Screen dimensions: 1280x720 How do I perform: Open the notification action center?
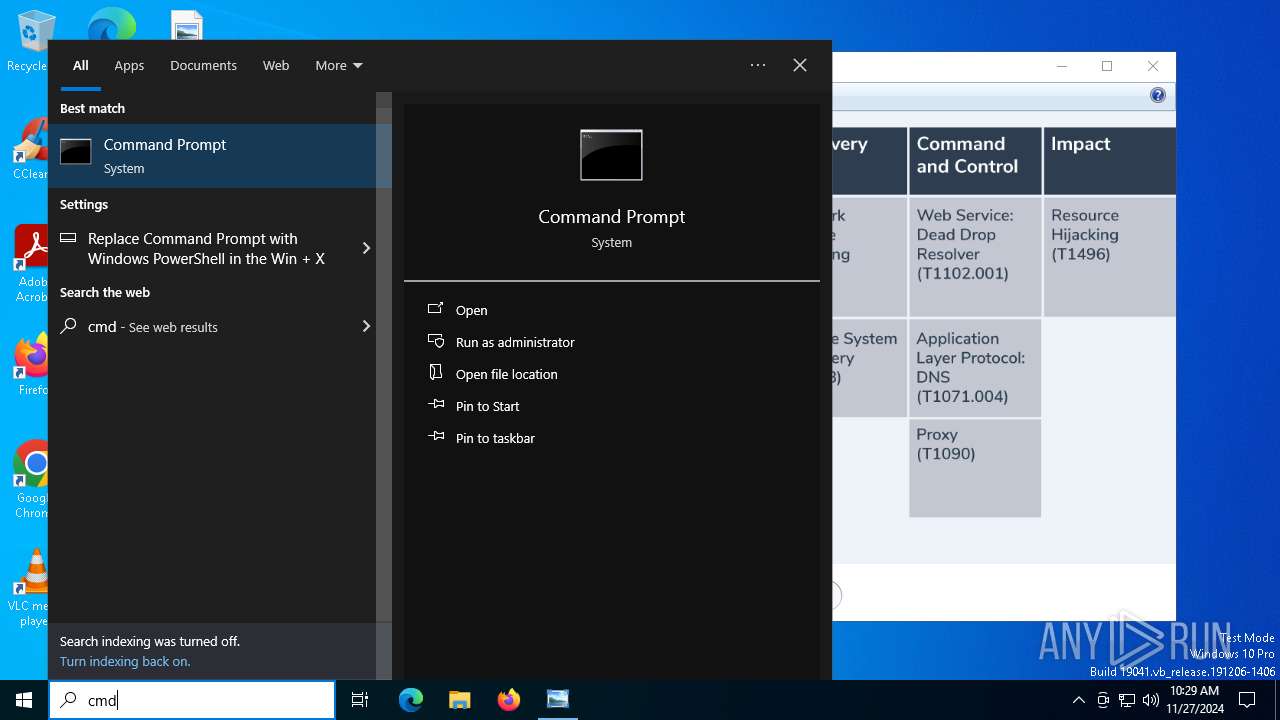tap(1247, 700)
